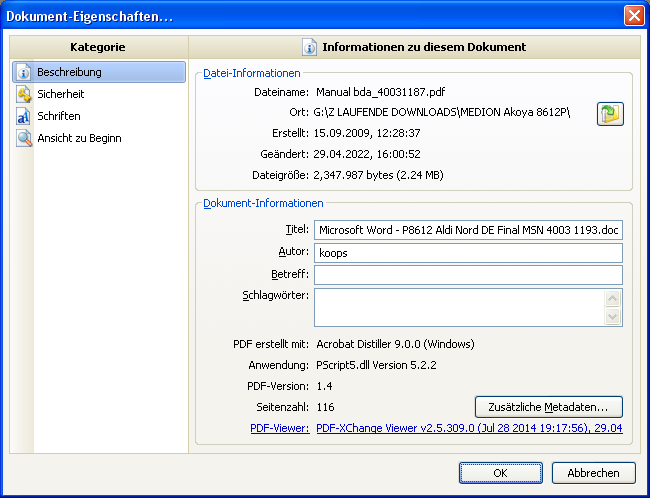Click the Beschreibung info icon
The width and height of the screenshot is (650, 498).
point(24,72)
